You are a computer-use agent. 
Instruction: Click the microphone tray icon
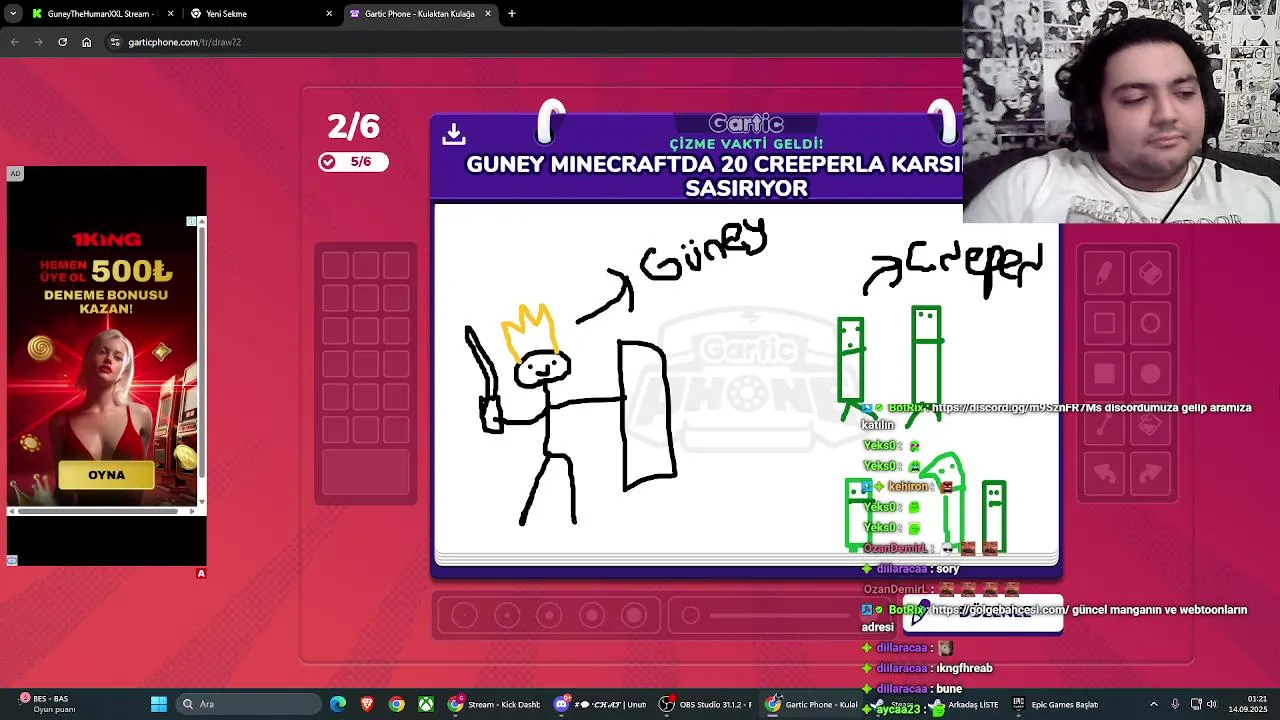(1175, 704)
